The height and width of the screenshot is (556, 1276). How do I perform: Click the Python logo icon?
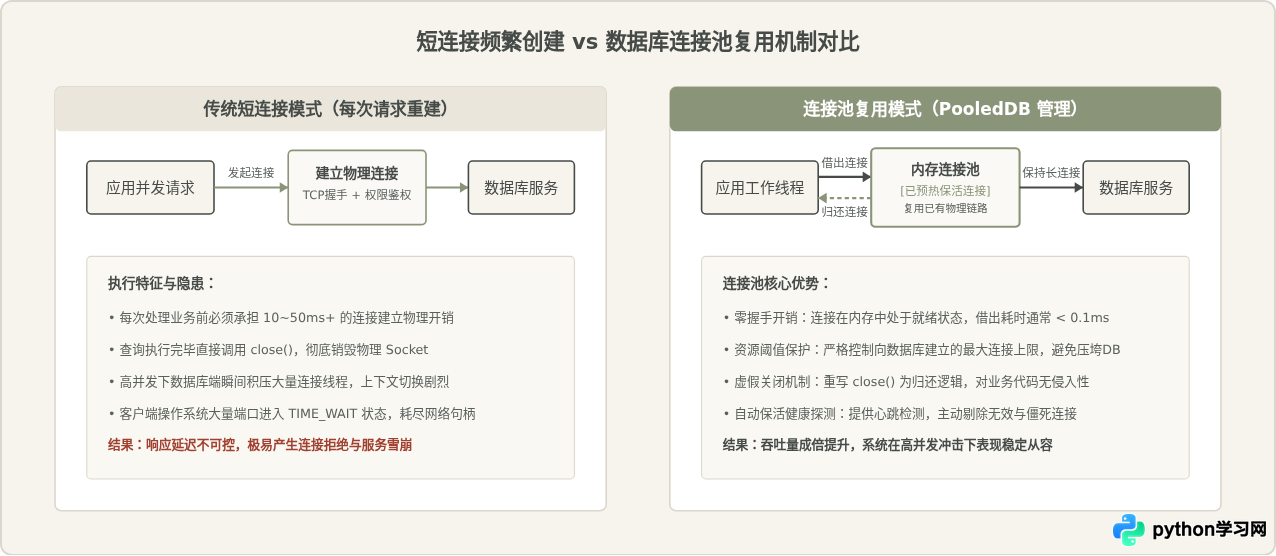(1129, 530)
